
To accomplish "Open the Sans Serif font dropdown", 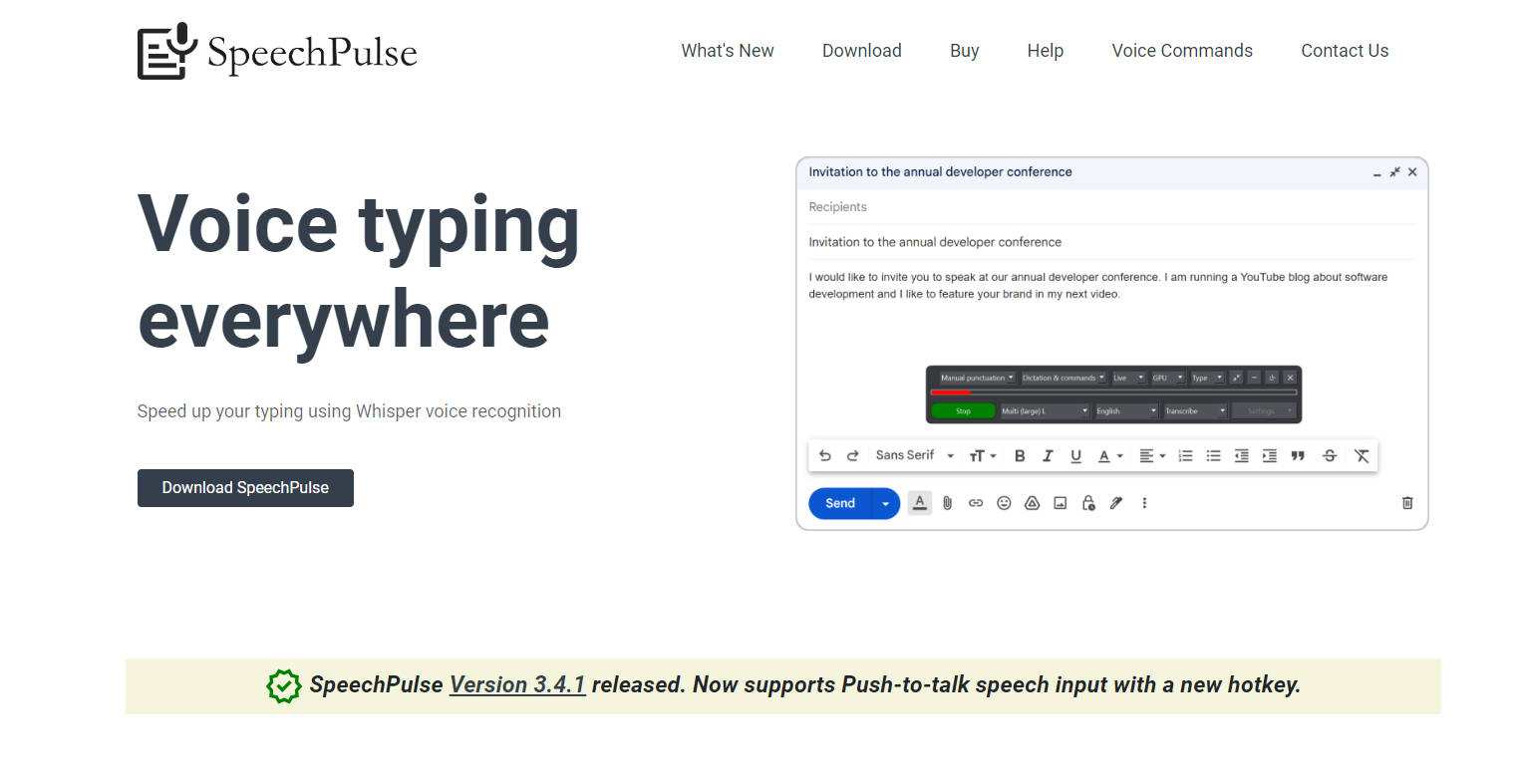I will click(x=914, y=455).
